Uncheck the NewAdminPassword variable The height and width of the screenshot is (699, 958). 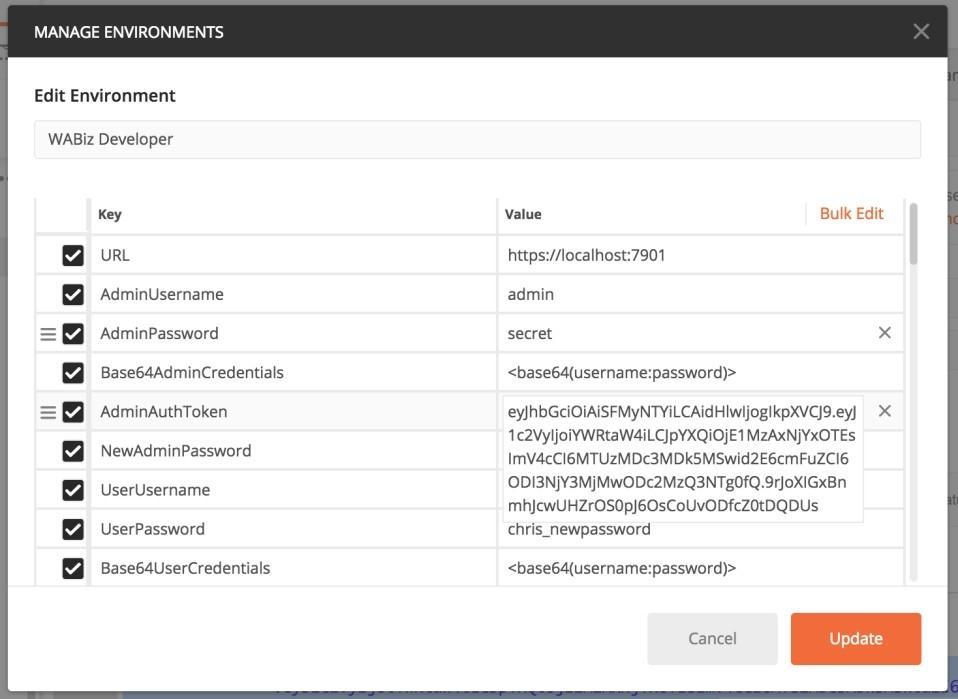pyautogui.click(x=73, y=451)
